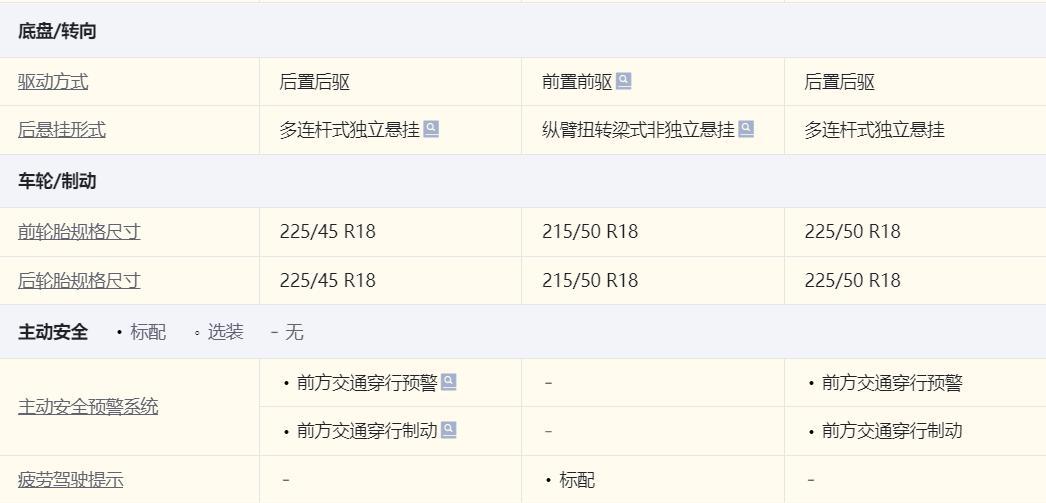Open magnifier icon after 纵臂扭转梁式非独立悬挂
The width and height of the screenshot is (1046, 503).
pyautogui.click(x=746, y=129)
